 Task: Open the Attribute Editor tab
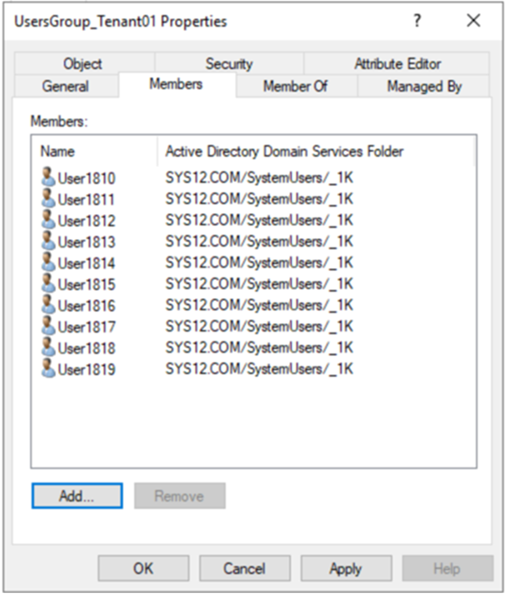click(397, 63)
